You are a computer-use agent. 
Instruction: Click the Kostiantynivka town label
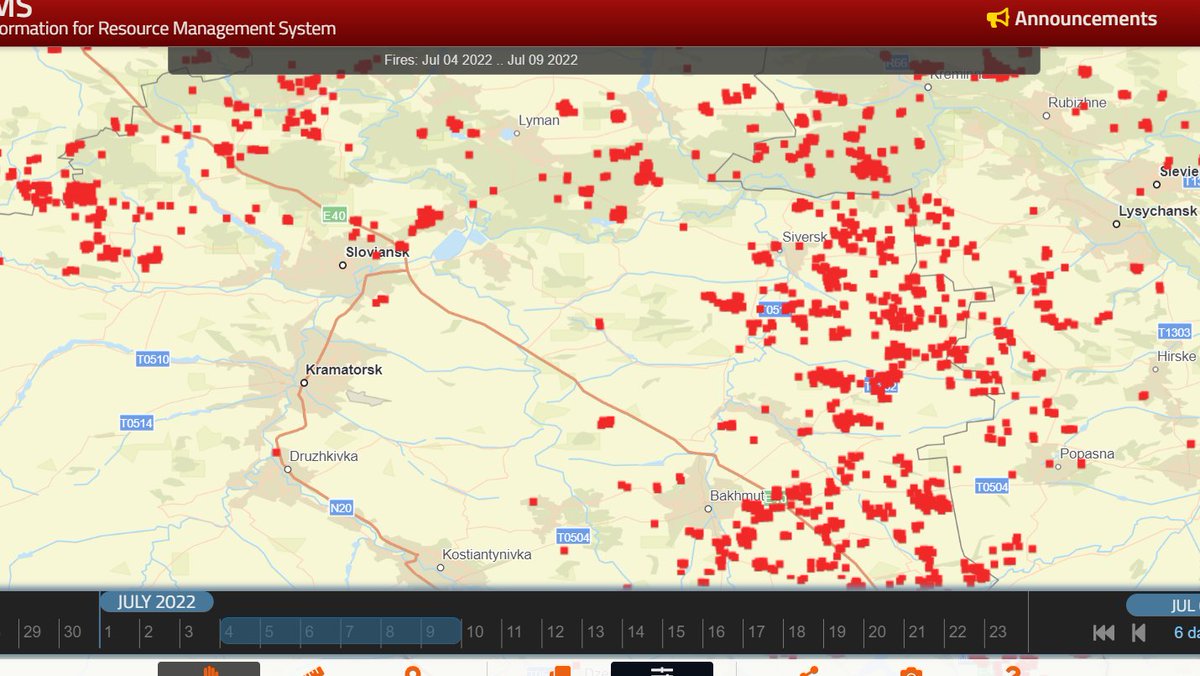point(488,554)
